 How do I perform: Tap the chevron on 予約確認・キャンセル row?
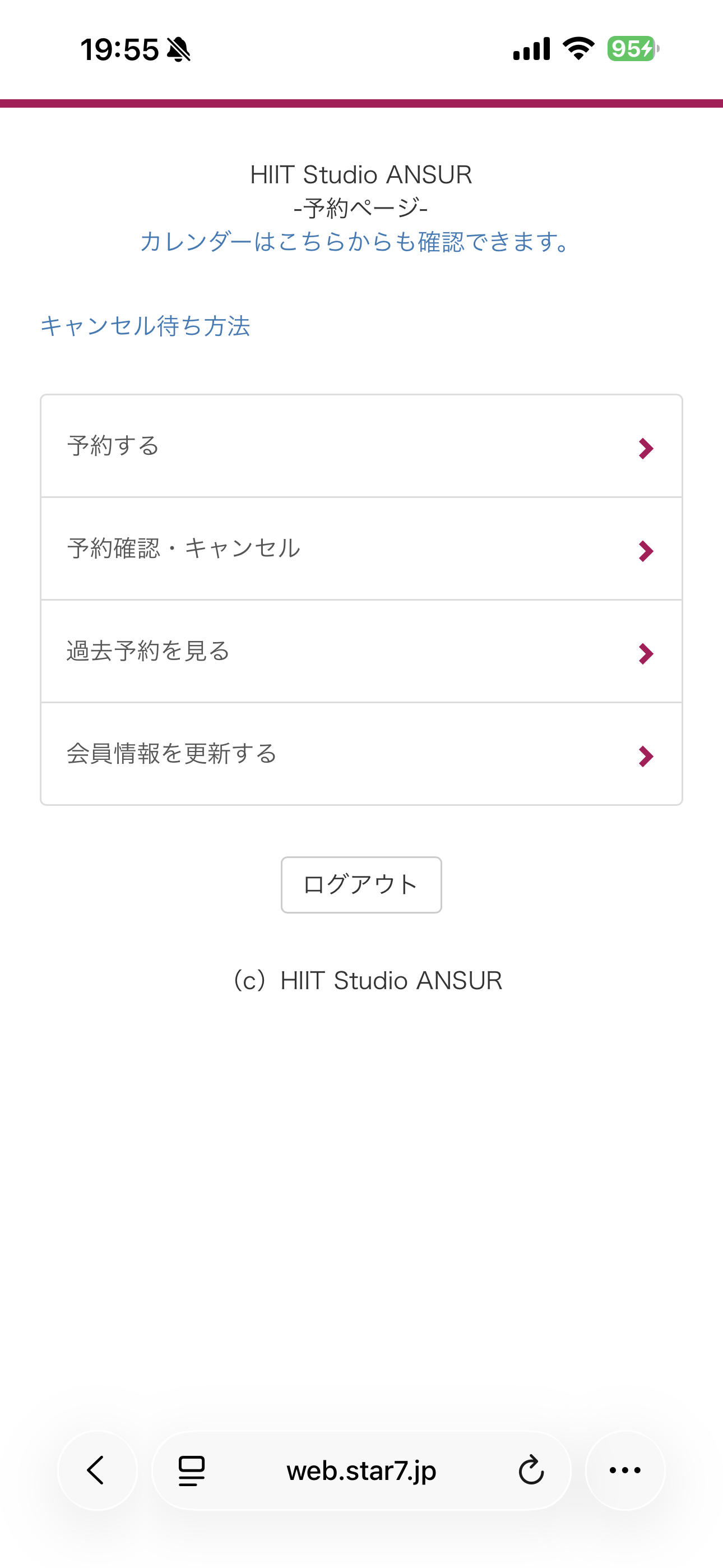pos(646,551)
